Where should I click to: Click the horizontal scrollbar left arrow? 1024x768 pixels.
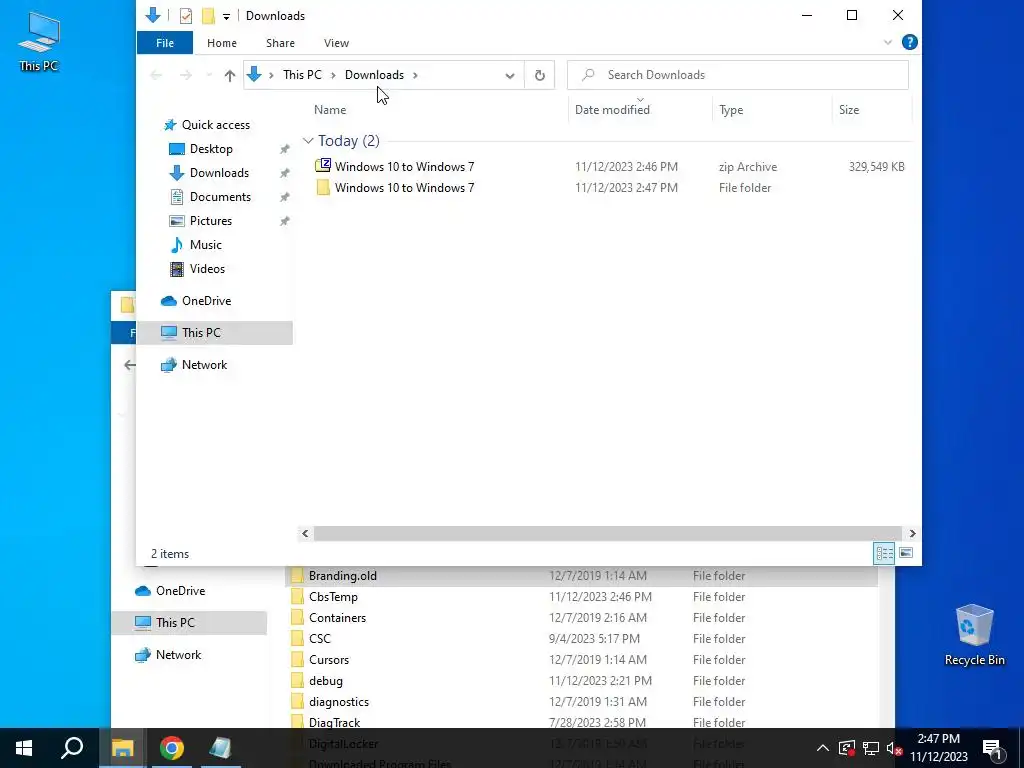point(305,534)
